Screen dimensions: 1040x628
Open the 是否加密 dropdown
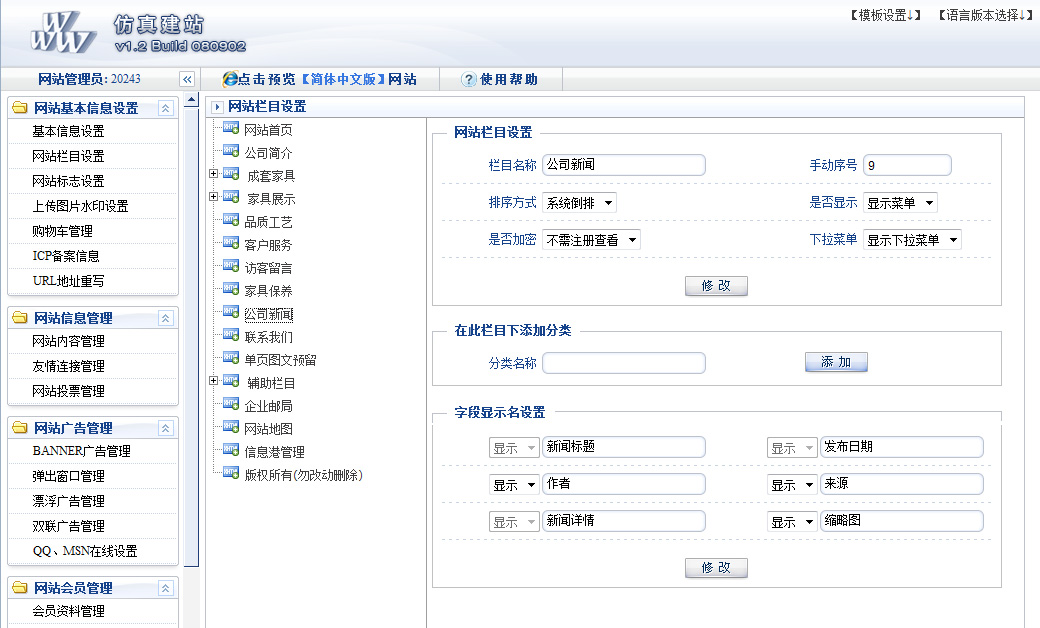click(x=591, y=240)
